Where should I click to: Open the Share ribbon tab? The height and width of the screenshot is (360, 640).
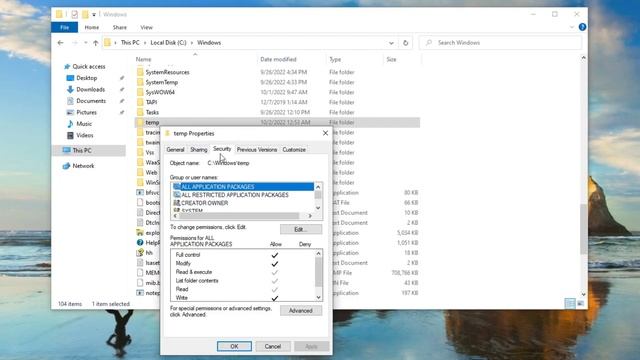tap(120, 27)
